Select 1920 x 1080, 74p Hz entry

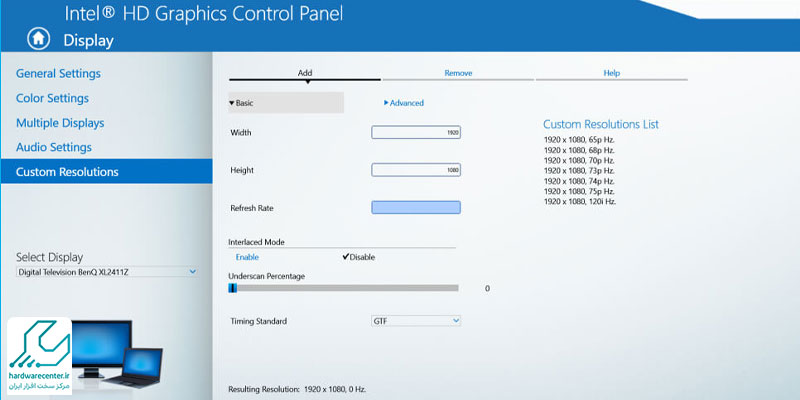point(579,181)
